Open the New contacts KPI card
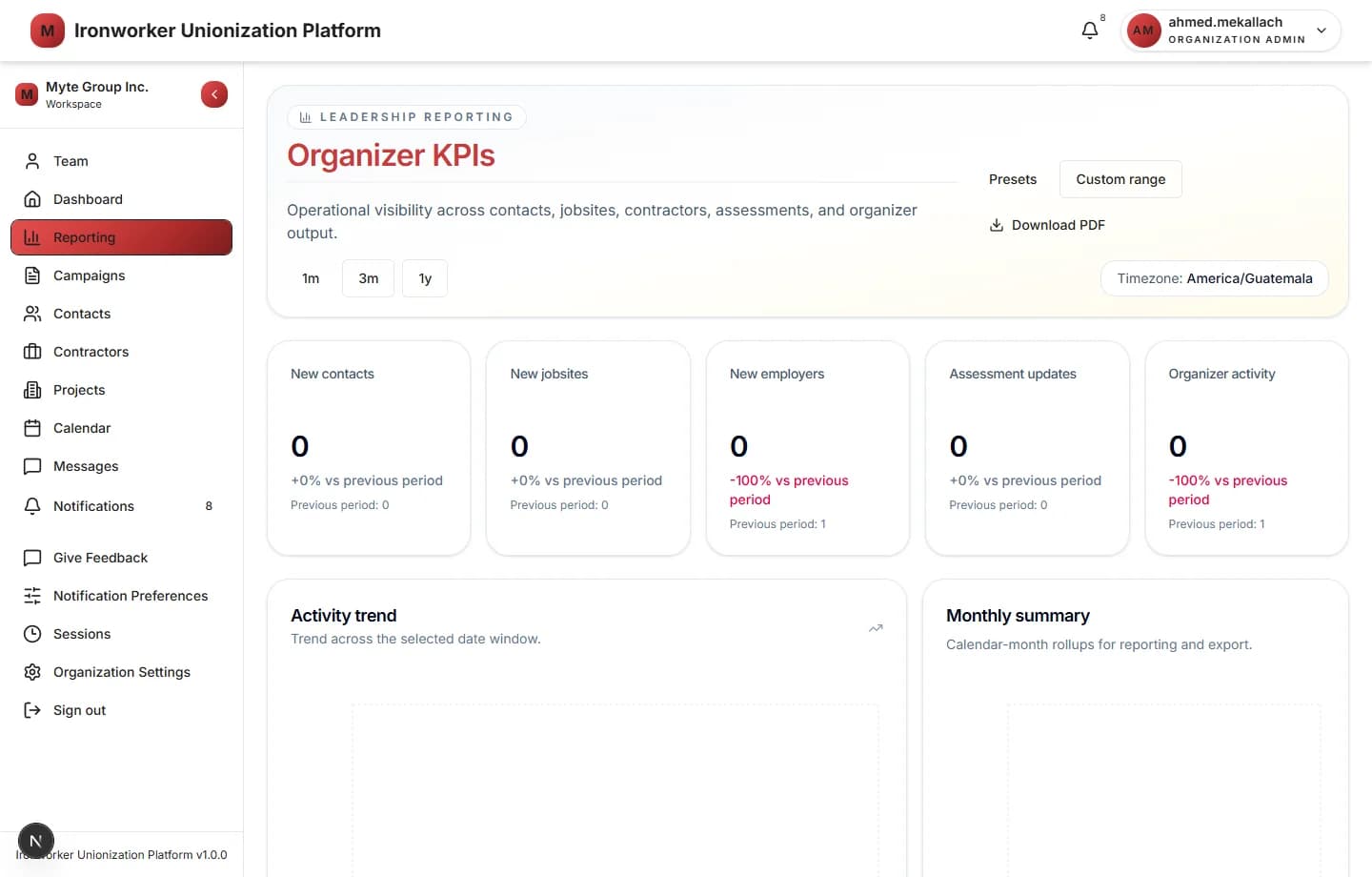1372x877 pixels. [369, 448]
